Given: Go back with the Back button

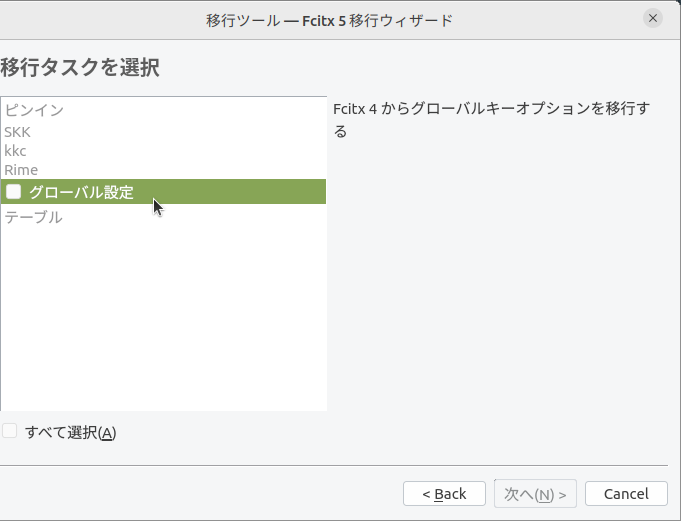Looking at the screenshot, I should coord(444,494).
